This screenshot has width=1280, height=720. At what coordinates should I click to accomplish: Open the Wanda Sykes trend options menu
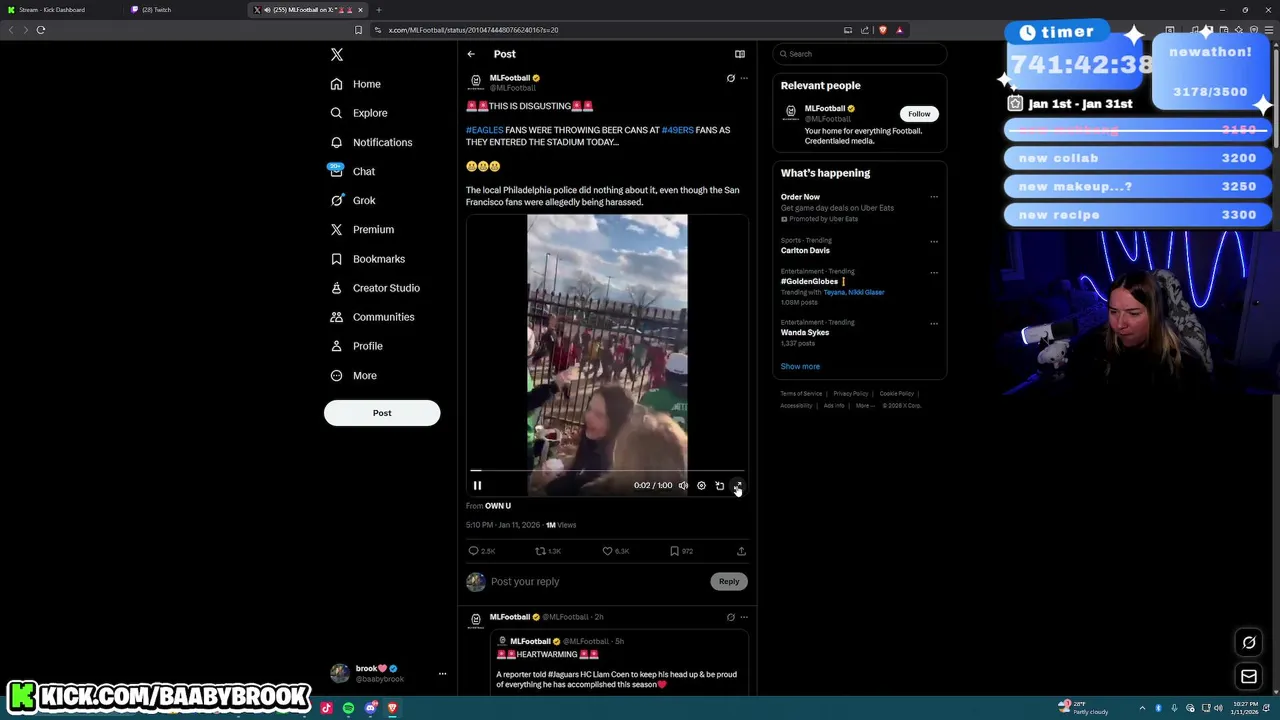934,323
